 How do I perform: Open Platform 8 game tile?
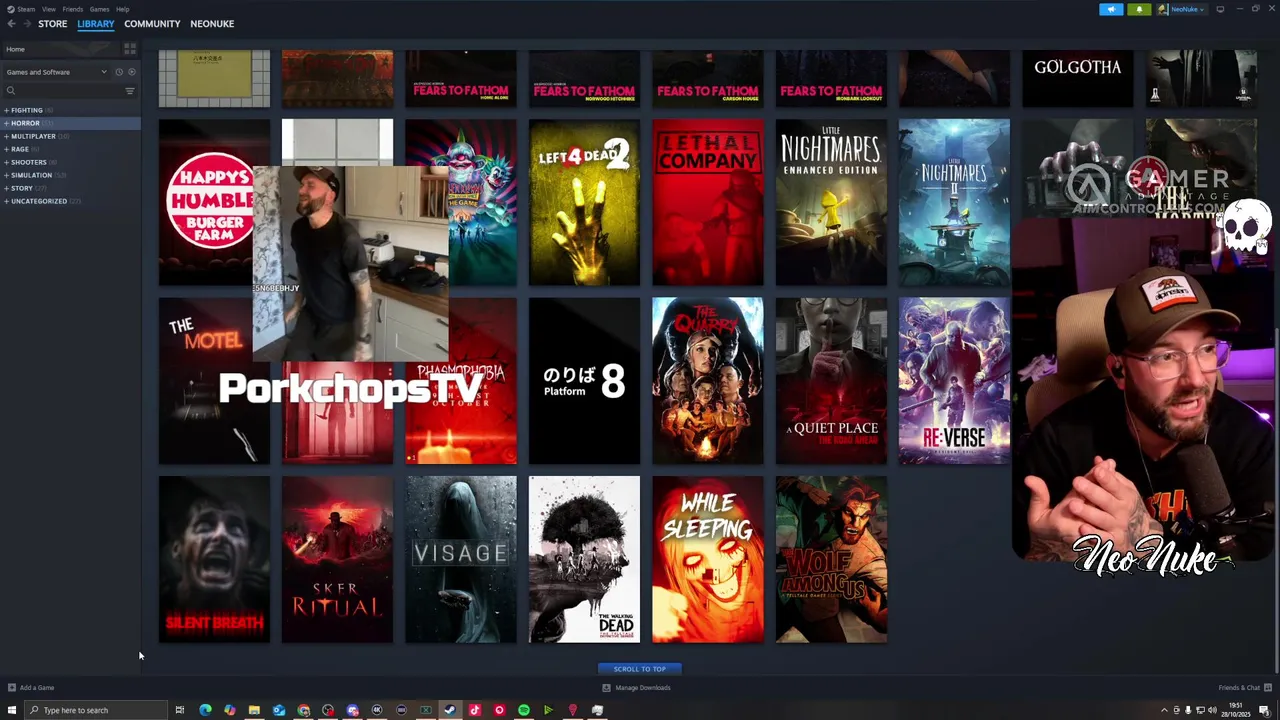[x=584, y=381]
